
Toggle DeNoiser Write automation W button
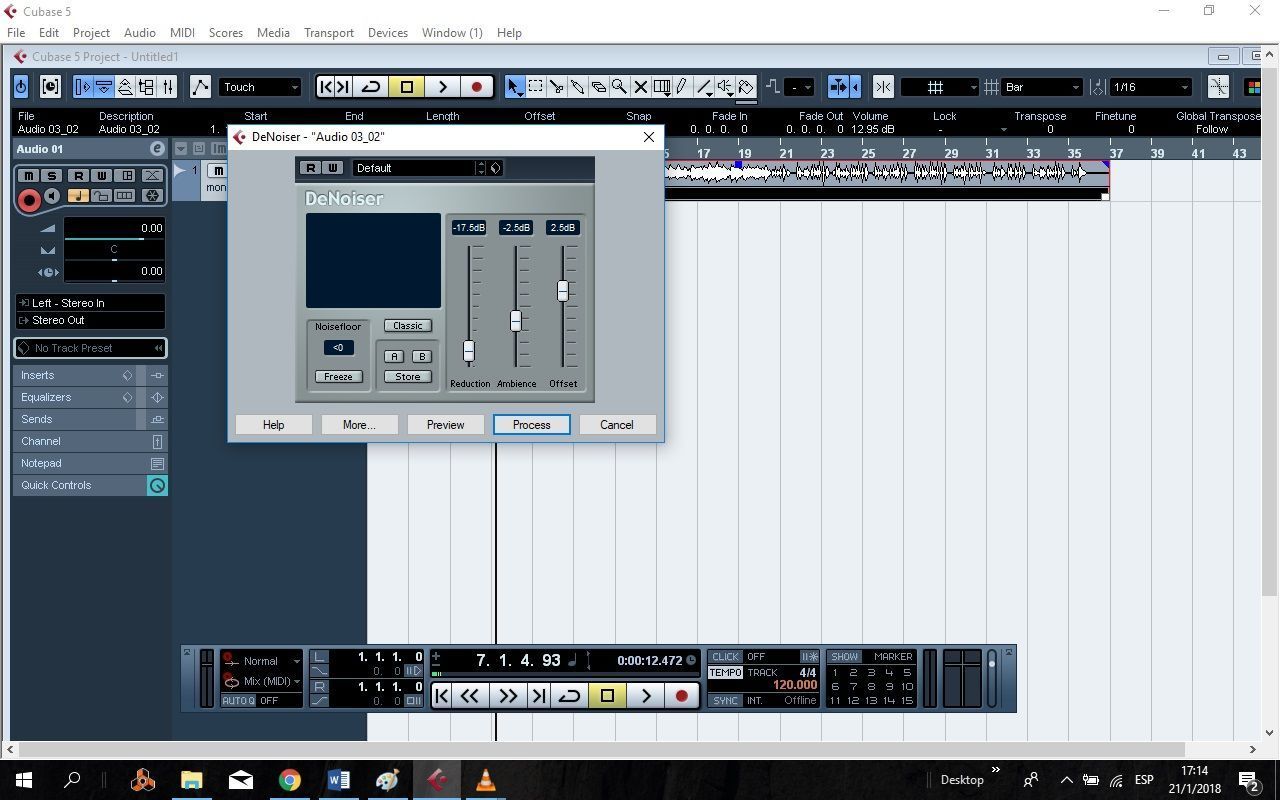point(333,168)
